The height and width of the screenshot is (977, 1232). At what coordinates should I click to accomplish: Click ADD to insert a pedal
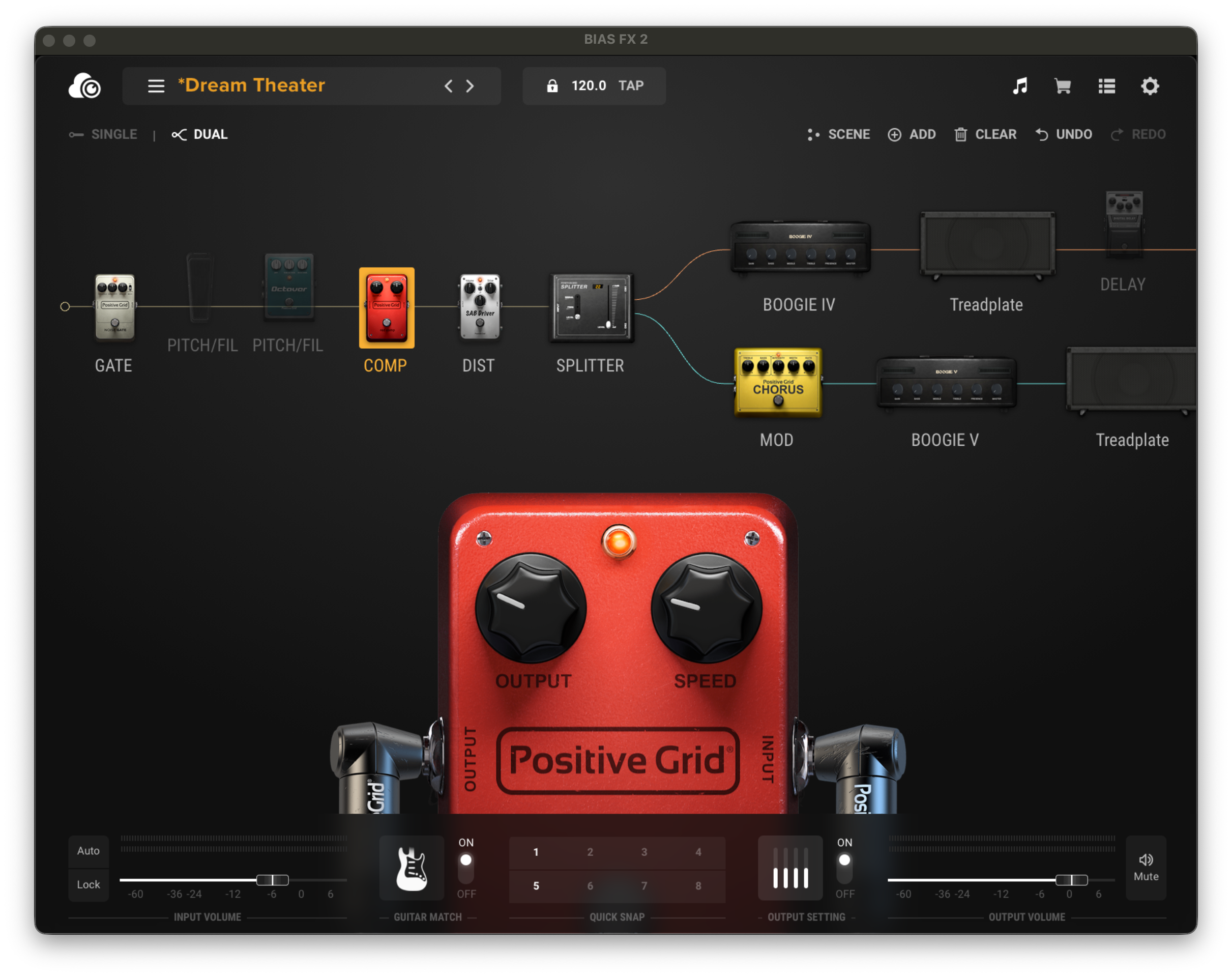912,134
